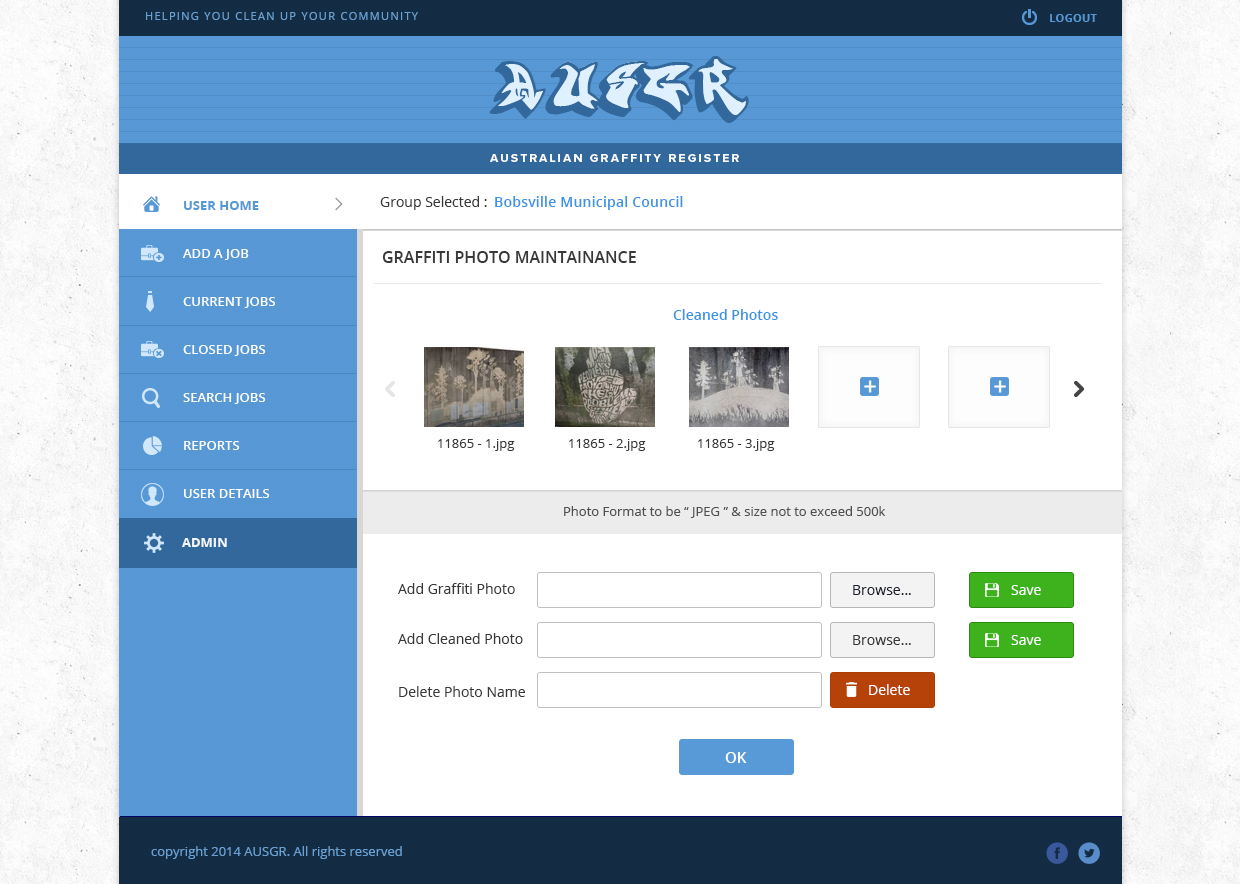Click the orange Delete button
The width and height of the screenshot is (1240, 884).
pyautogui.click(x=882, y=690)
